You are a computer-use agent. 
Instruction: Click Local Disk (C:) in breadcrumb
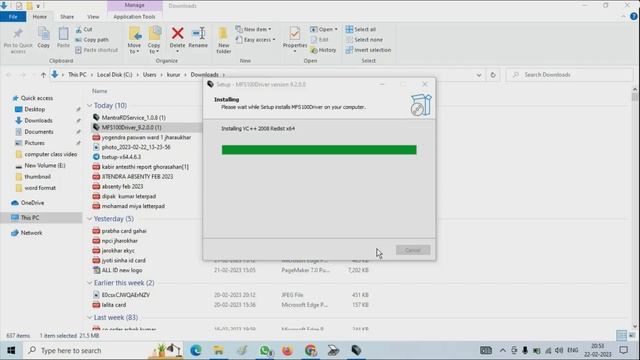click(x=115, y=75)
